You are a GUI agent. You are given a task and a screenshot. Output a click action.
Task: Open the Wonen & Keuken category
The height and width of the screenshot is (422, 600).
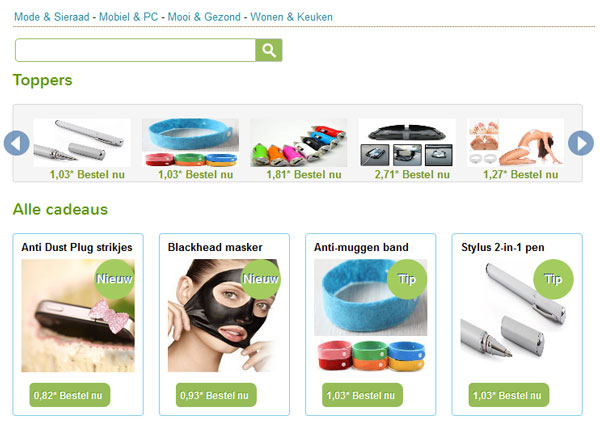pos(292,17)
